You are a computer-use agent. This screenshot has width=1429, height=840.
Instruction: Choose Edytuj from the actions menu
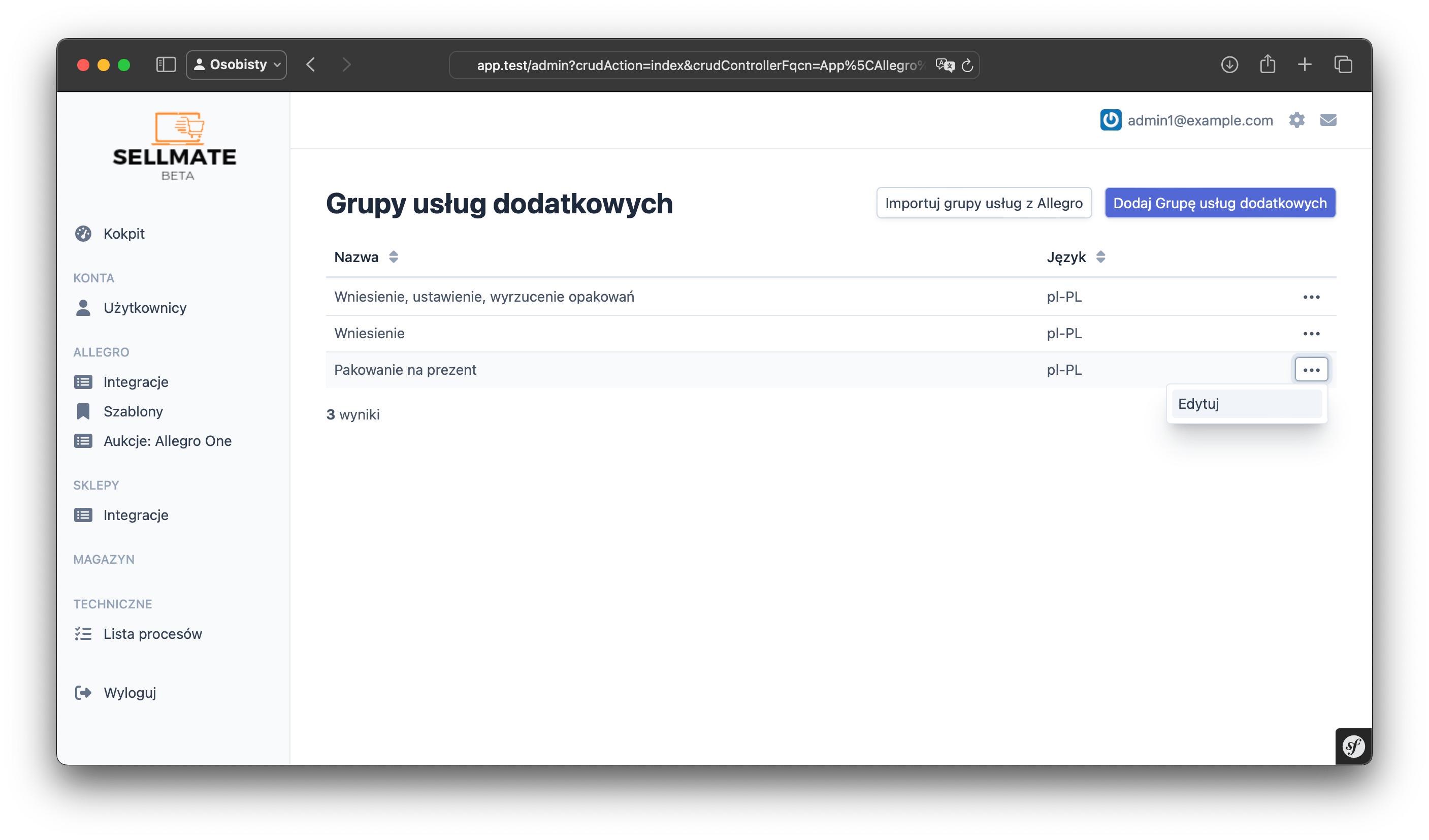tap(1248, 404)
